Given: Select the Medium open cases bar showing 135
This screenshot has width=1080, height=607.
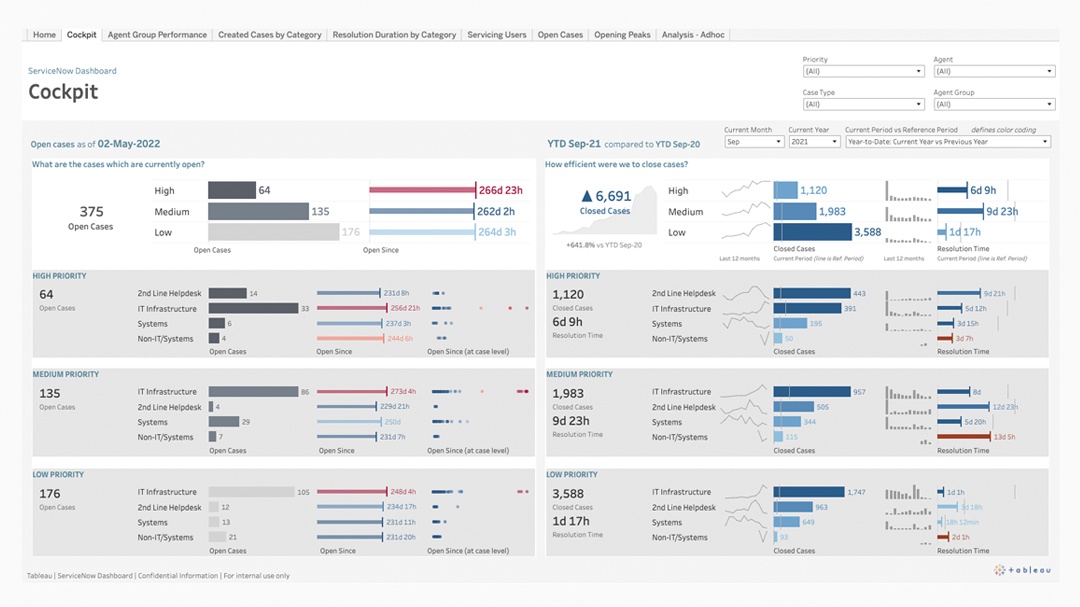Looking at the screenshot, I should [x=258, y=211].
